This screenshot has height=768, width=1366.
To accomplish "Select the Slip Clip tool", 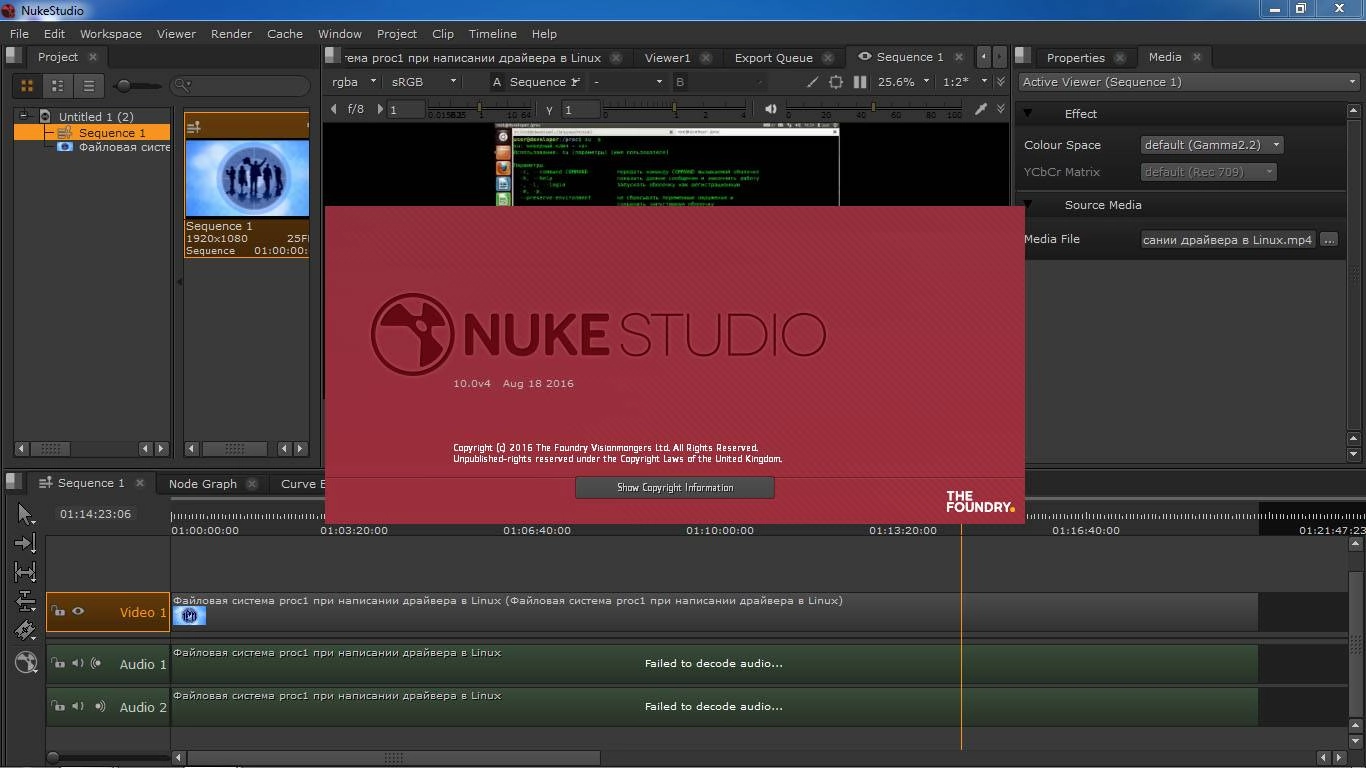I will click(25, 572).
